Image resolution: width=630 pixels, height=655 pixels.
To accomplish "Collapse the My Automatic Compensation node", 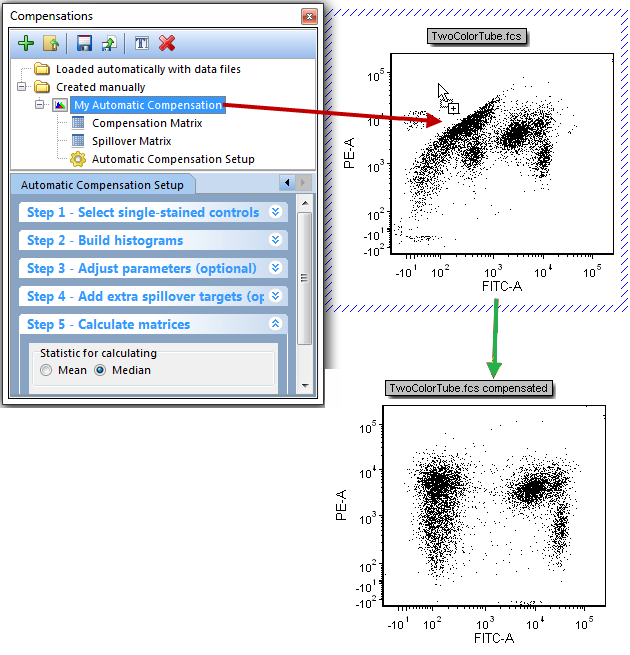I will point(39,105).
